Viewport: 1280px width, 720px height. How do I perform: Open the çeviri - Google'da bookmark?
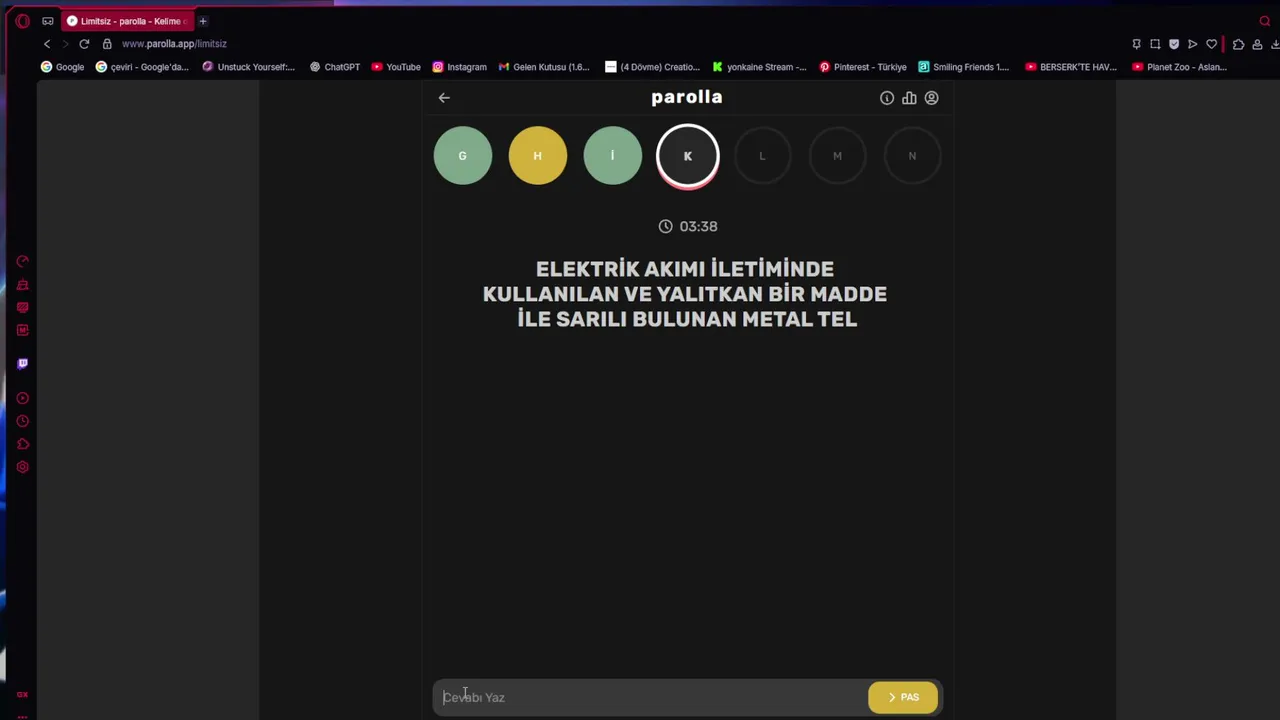point(142,67)
